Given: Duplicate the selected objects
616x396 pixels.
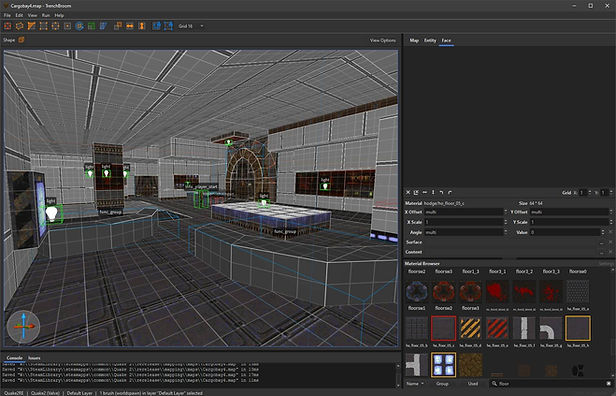Looking at the screenshot, I should point(118,26).
